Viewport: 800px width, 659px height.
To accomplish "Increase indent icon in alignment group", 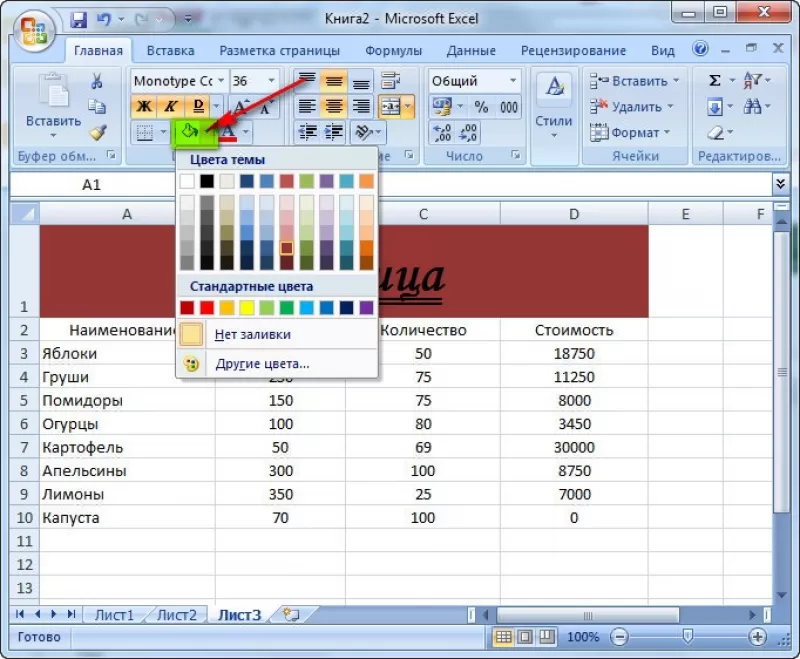I will [x=334, y=132].
